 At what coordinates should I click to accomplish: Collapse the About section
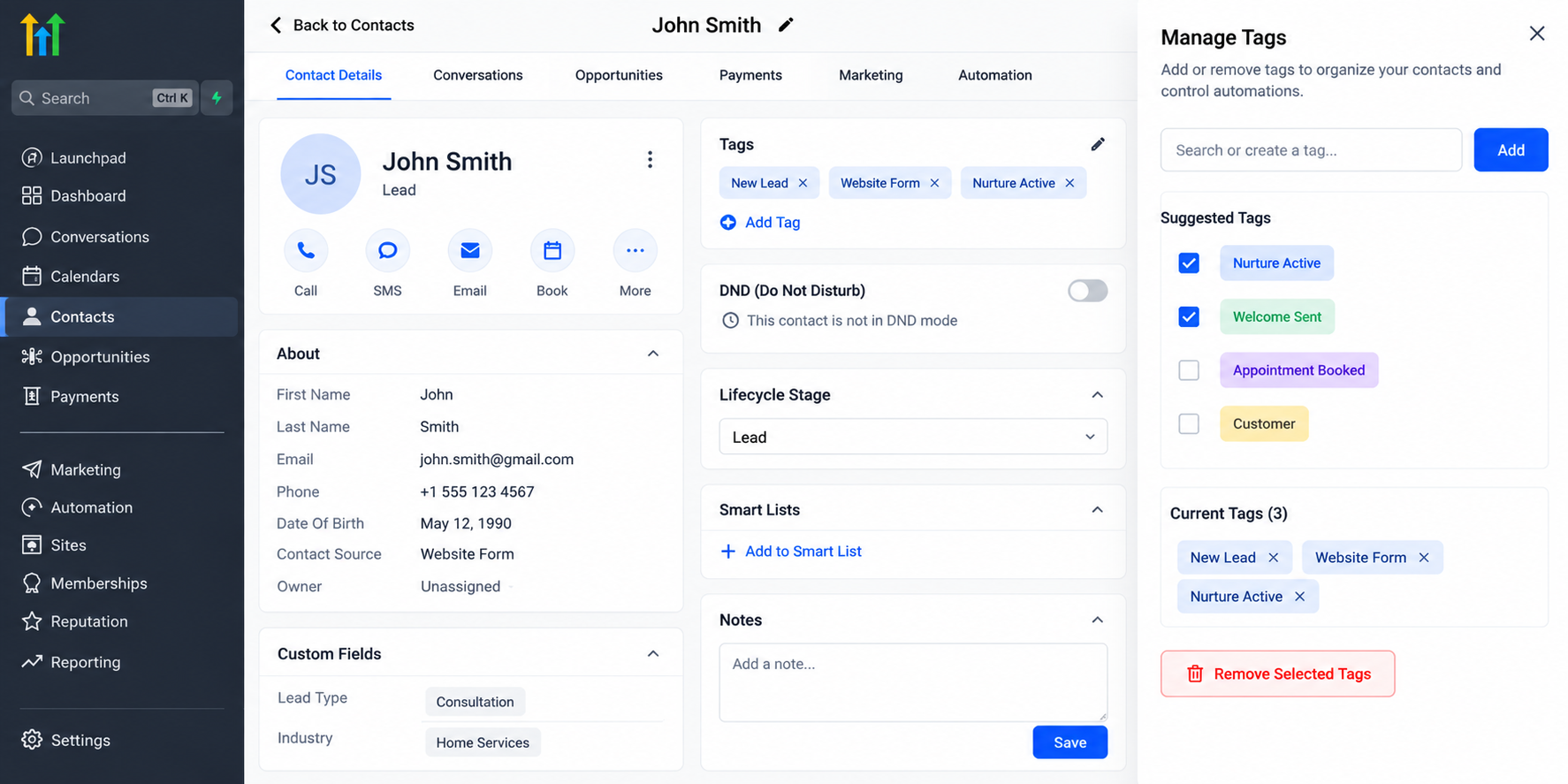coord(653,354)
